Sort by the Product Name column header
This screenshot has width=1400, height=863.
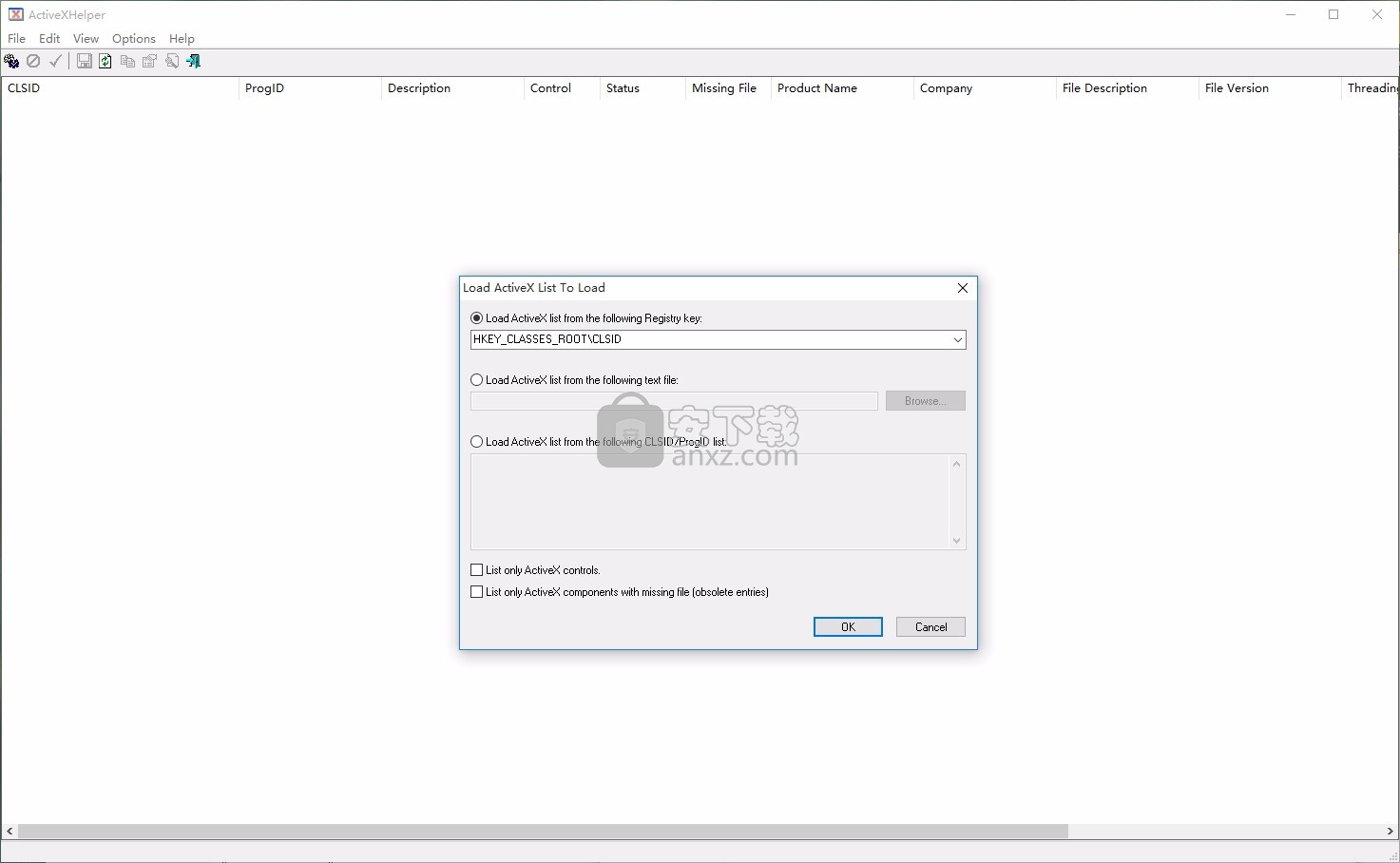pos(842,88)
